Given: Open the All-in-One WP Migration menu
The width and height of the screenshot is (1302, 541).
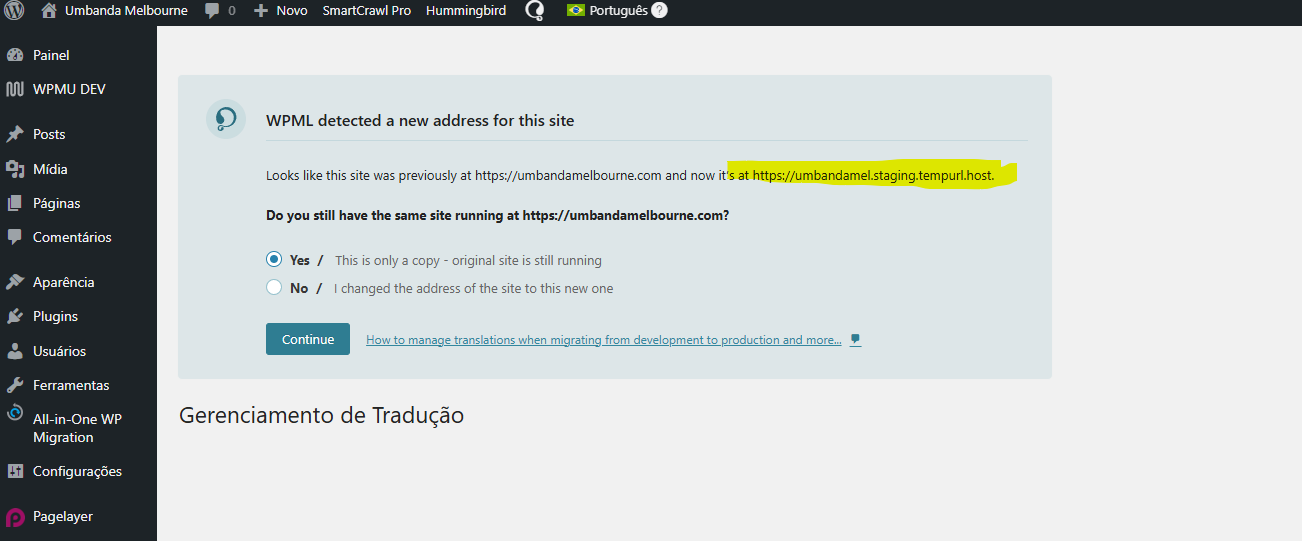Looking at the screenshot, I should 78,428.
